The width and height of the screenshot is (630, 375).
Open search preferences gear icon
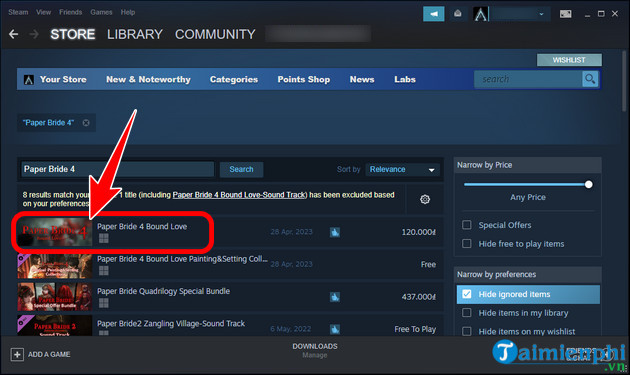click(425, 199)
